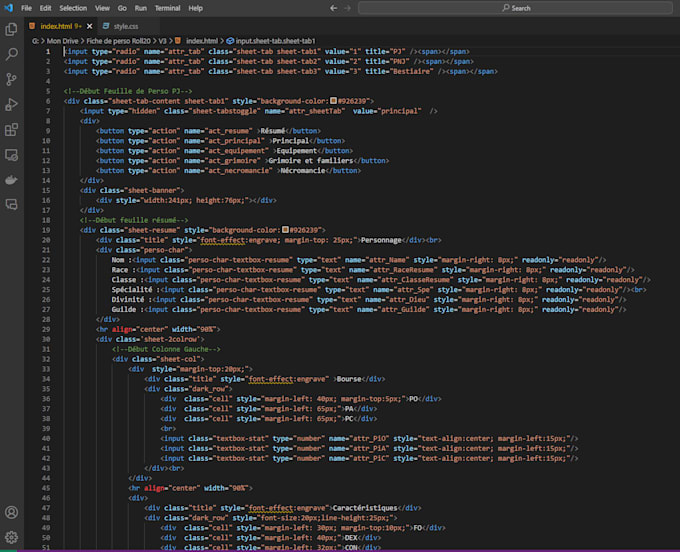Open the Explorer view in activity bar
The height and width of the screenshot is (552, 680).
click(x=12, y=29)
